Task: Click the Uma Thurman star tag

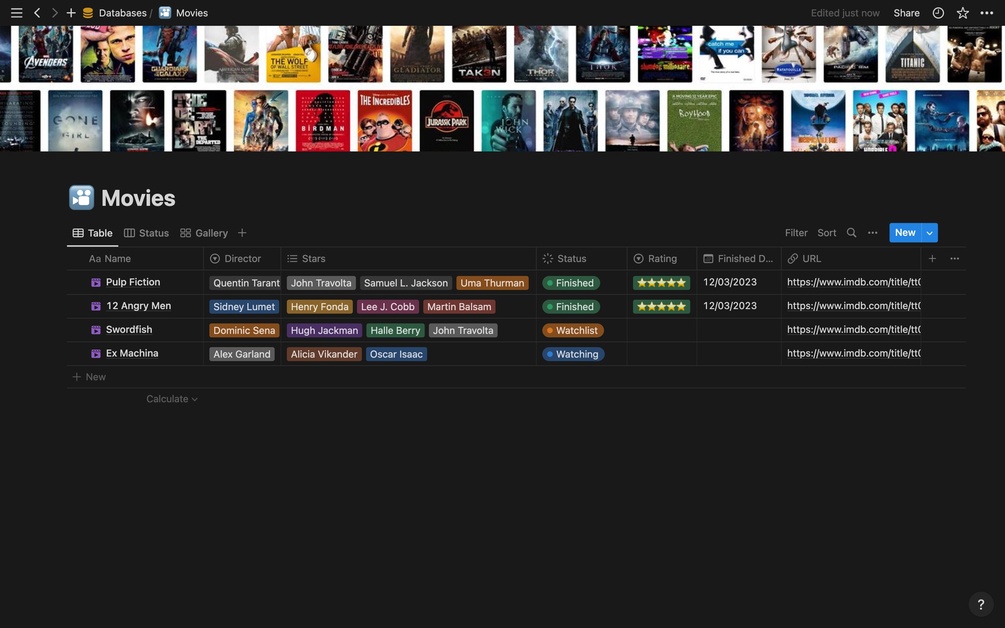Action: [492, 283]
